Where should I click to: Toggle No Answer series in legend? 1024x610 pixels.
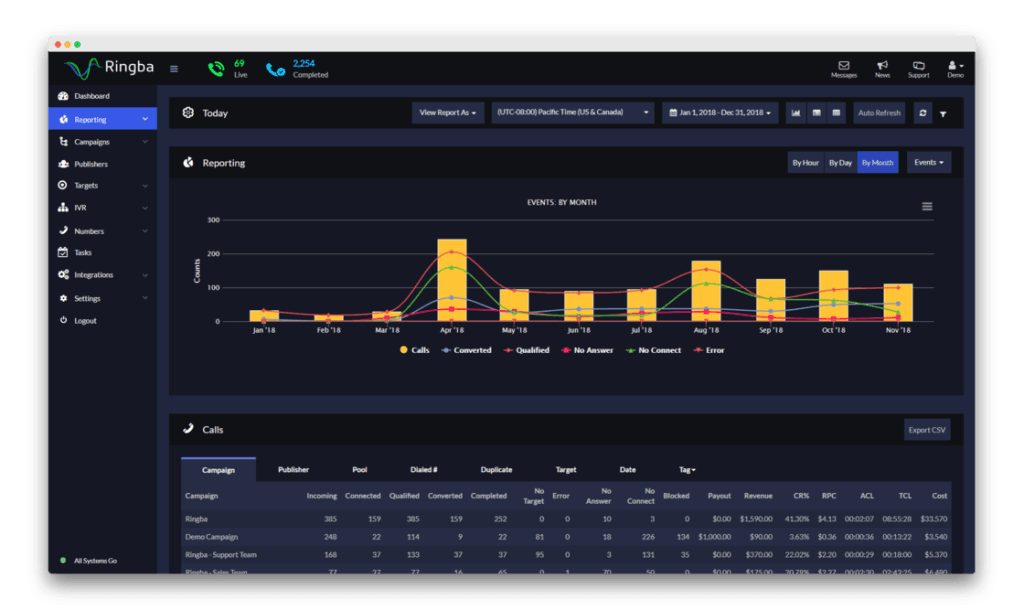click(588, 350)
